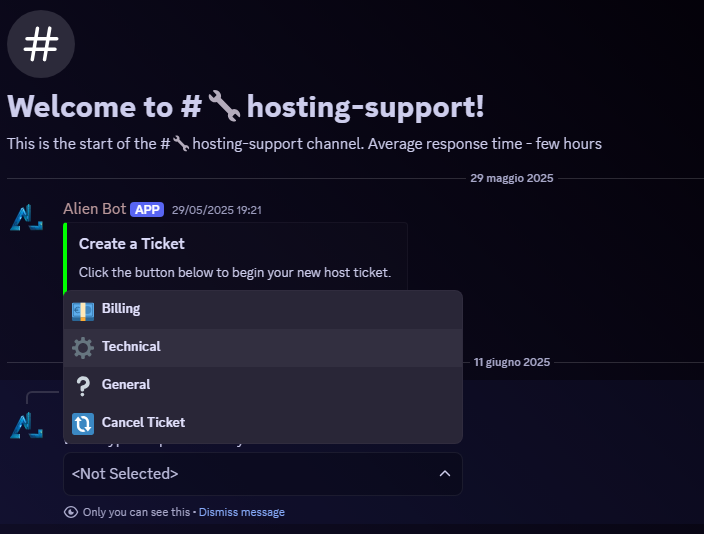Image resolution: width=704 pixels, height=534 pixels.
Task: Collapse the dropdown using the chevron arrow
Action: tap(444, 473)
